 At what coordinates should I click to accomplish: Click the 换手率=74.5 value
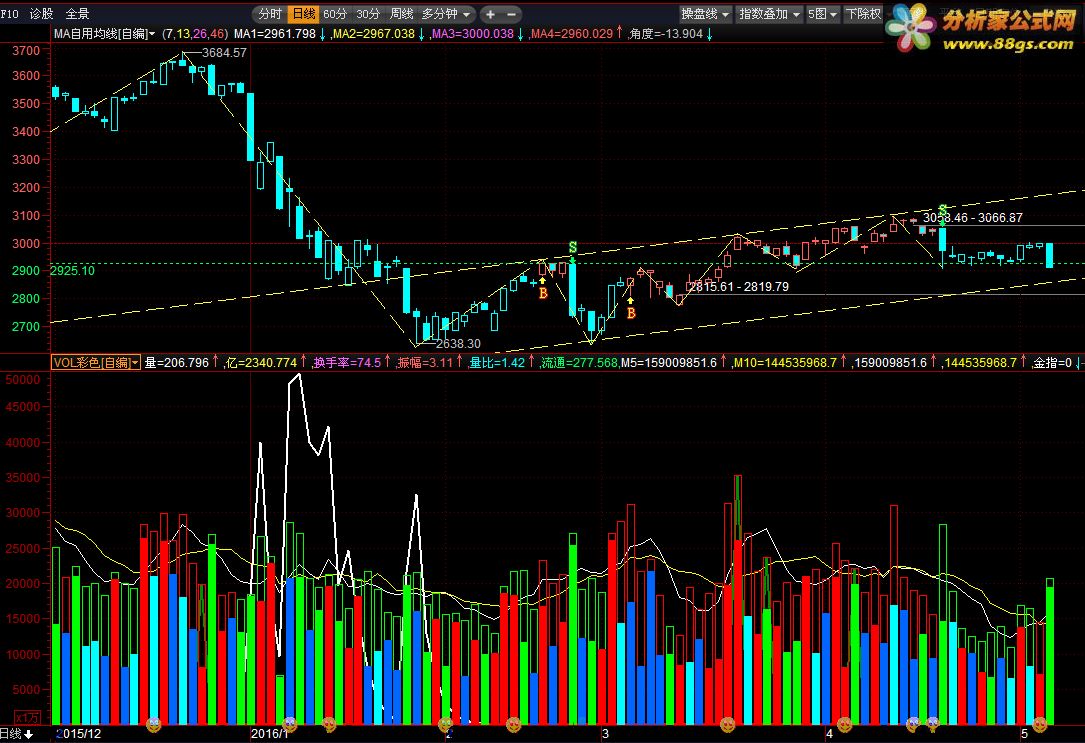coord(347,362)
